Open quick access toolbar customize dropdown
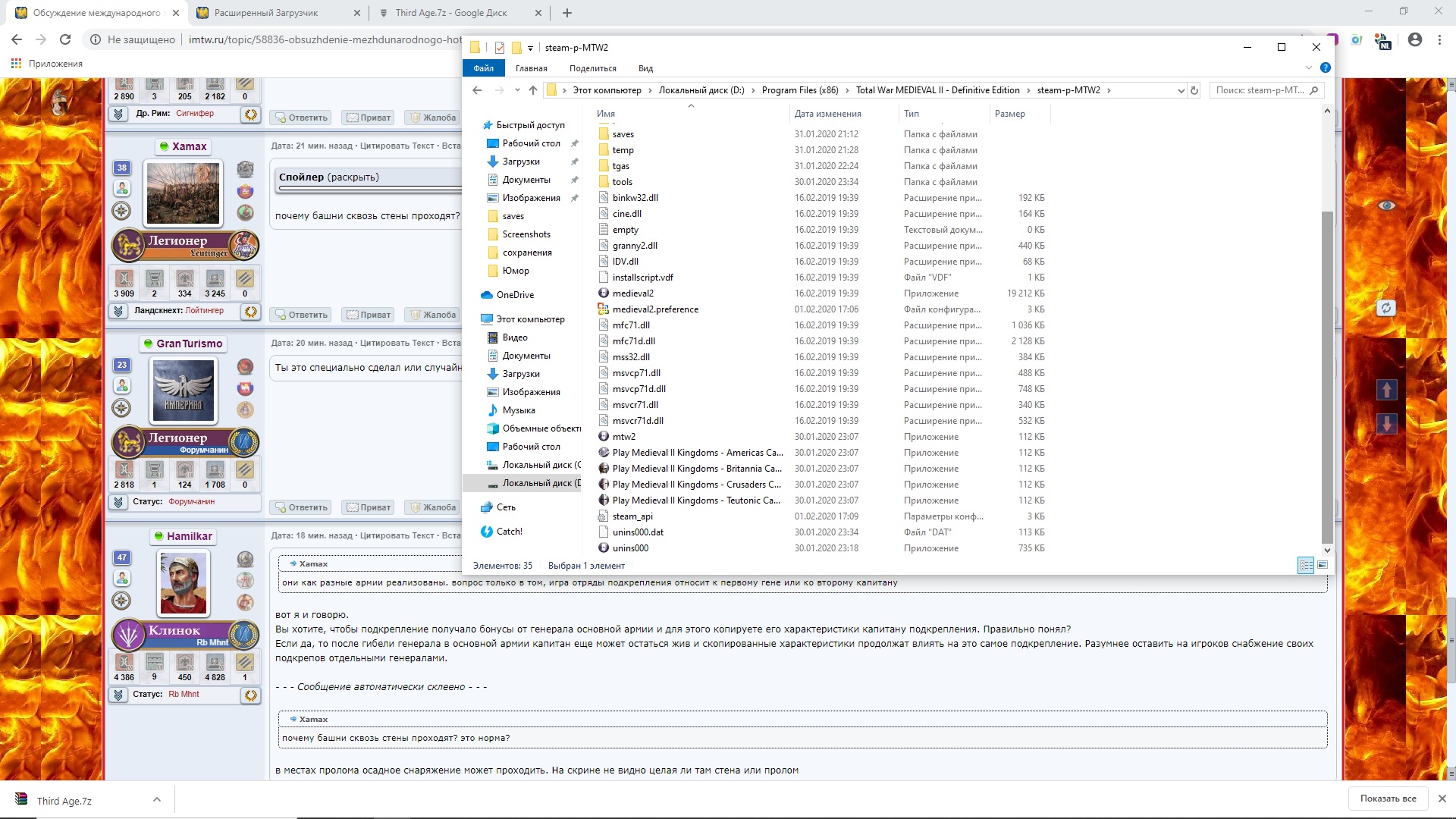 530,48
